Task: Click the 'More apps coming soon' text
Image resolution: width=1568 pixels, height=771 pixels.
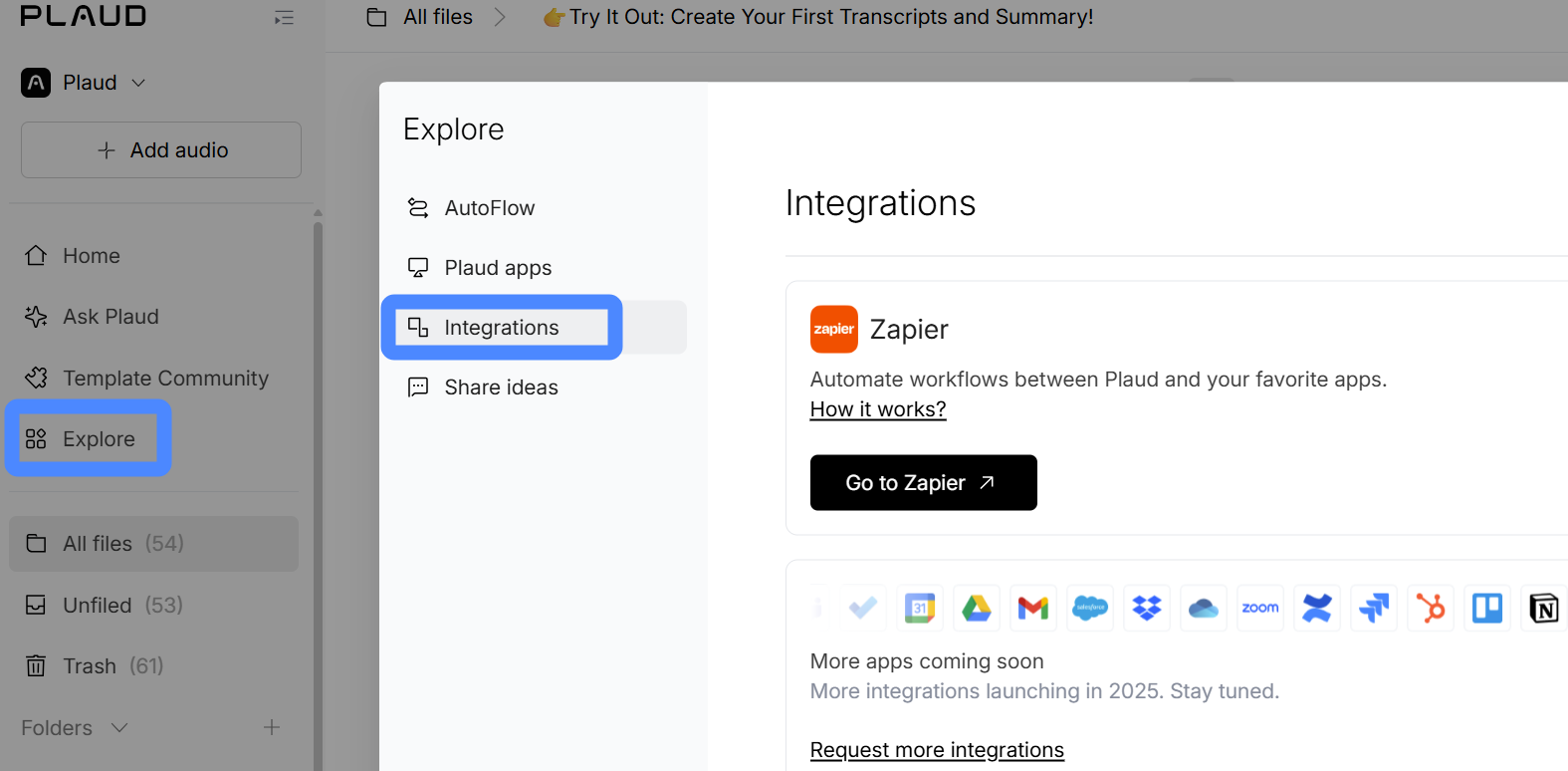Action: (927, 661)
